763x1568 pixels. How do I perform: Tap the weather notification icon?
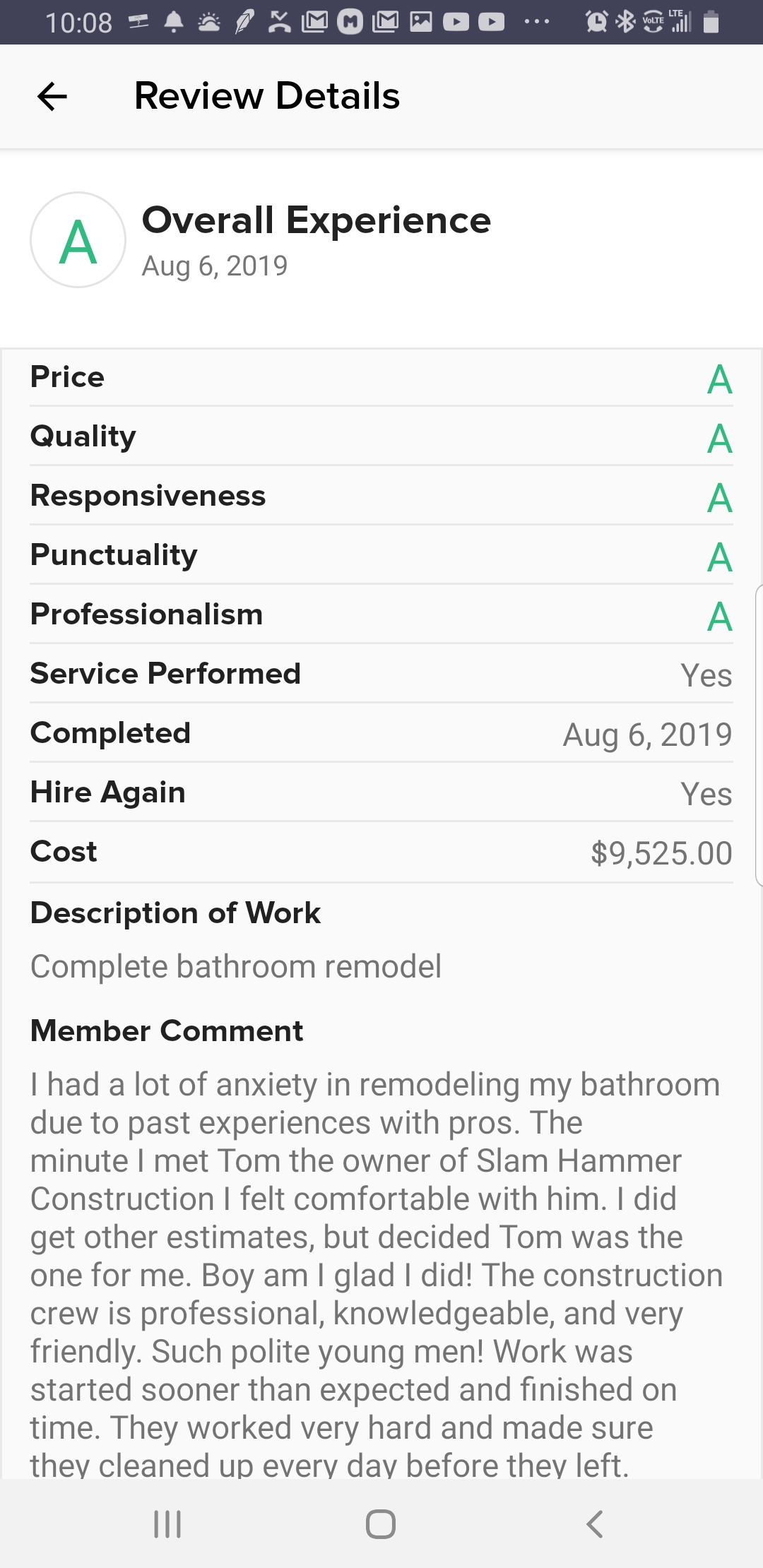tap(208, 22)
